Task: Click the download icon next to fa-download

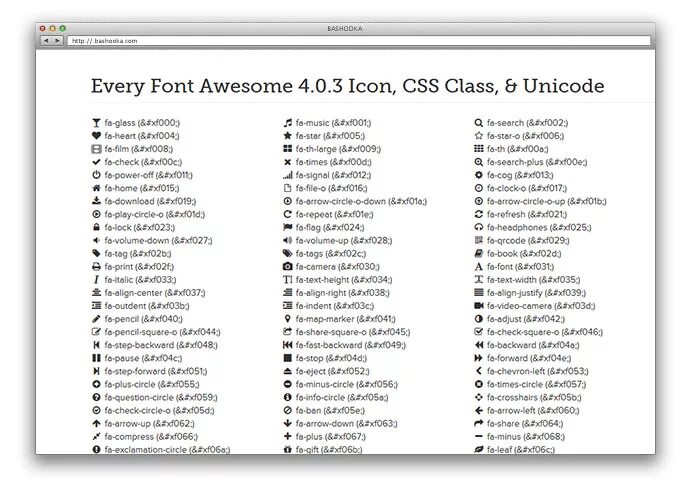Action: tap(96, 201)
